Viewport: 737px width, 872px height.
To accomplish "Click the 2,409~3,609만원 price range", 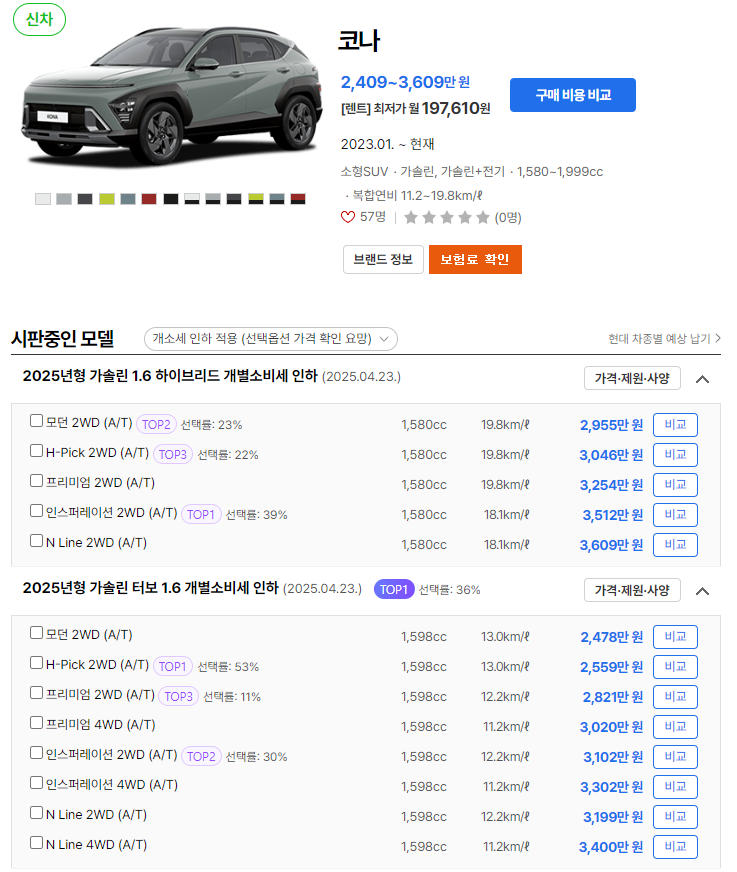I will pos(405,82).
